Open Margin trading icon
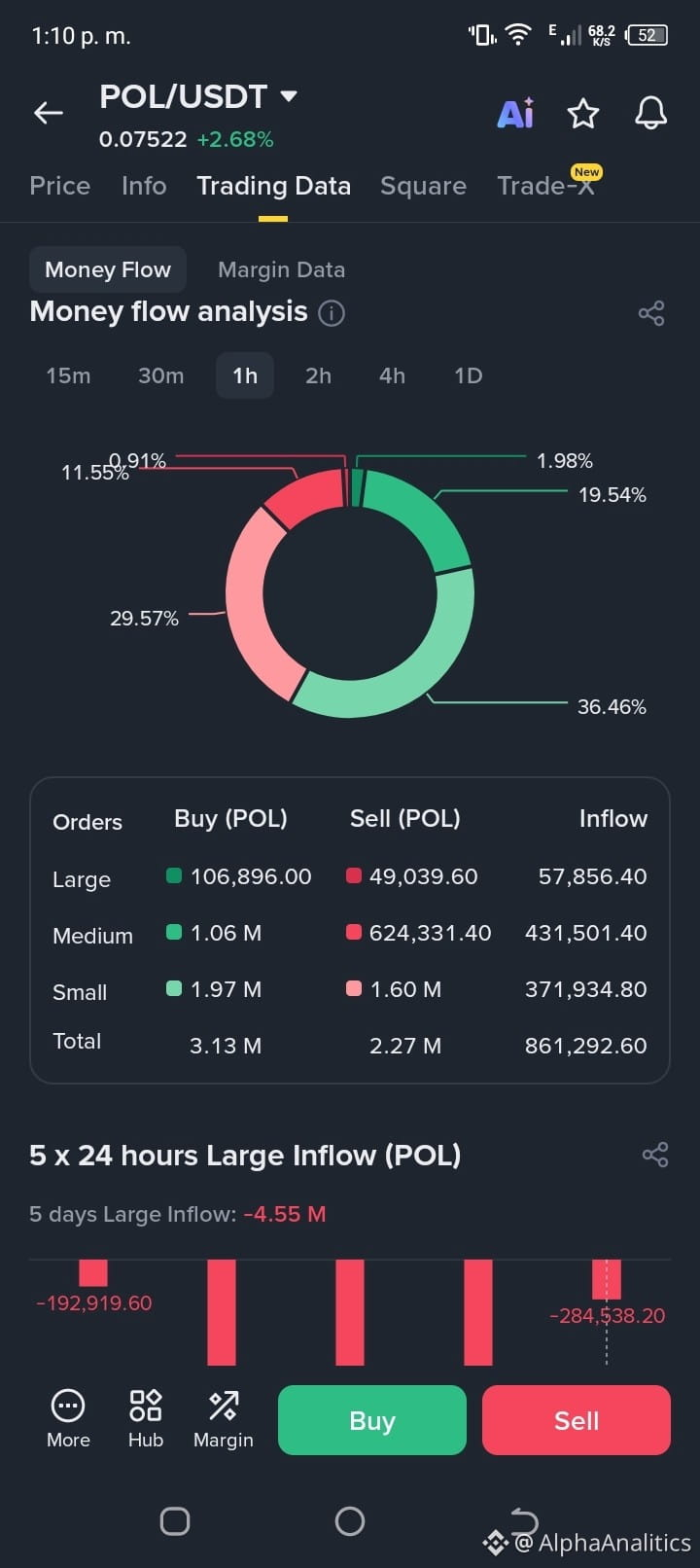 pos(224,1419)
